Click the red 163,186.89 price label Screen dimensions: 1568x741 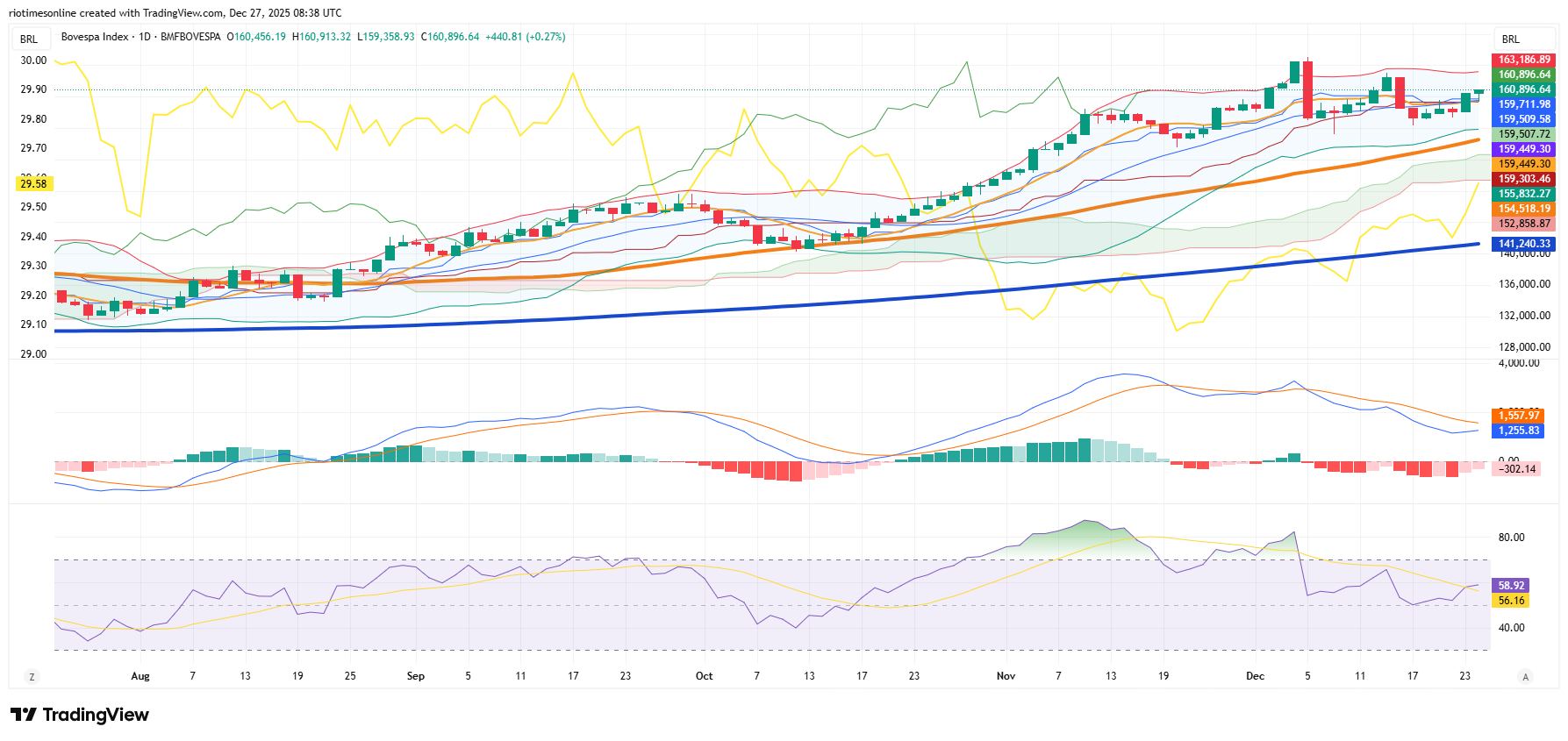pyautogui.click(x=1524, y=60)
